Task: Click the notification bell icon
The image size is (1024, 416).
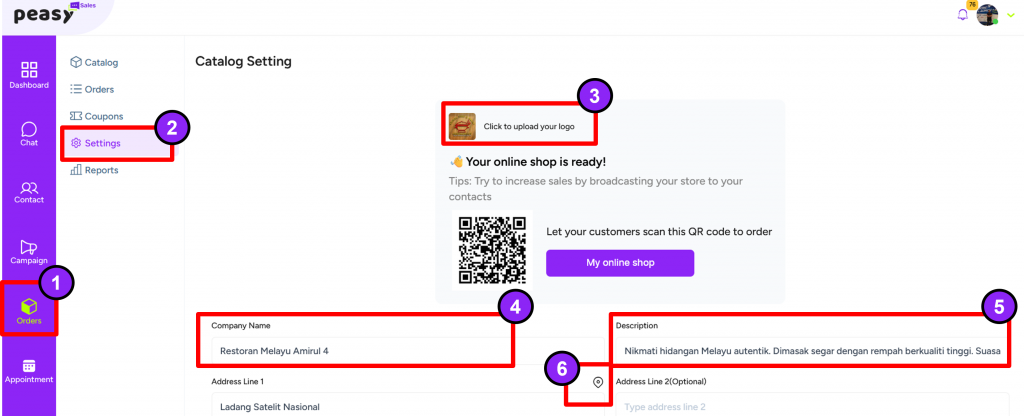Action: click(962, 14)
